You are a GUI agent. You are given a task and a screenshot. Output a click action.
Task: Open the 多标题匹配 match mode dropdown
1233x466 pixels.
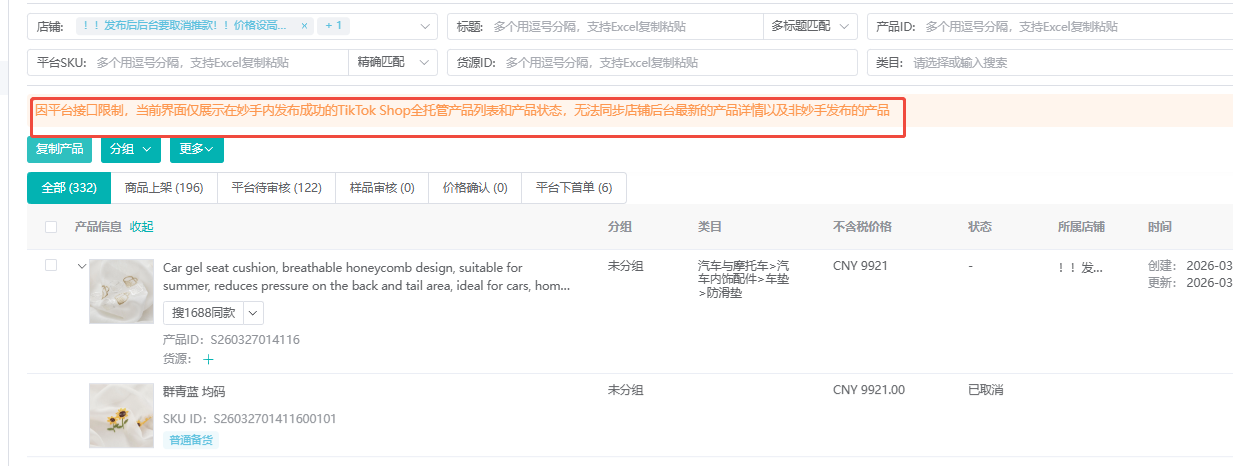809,26
